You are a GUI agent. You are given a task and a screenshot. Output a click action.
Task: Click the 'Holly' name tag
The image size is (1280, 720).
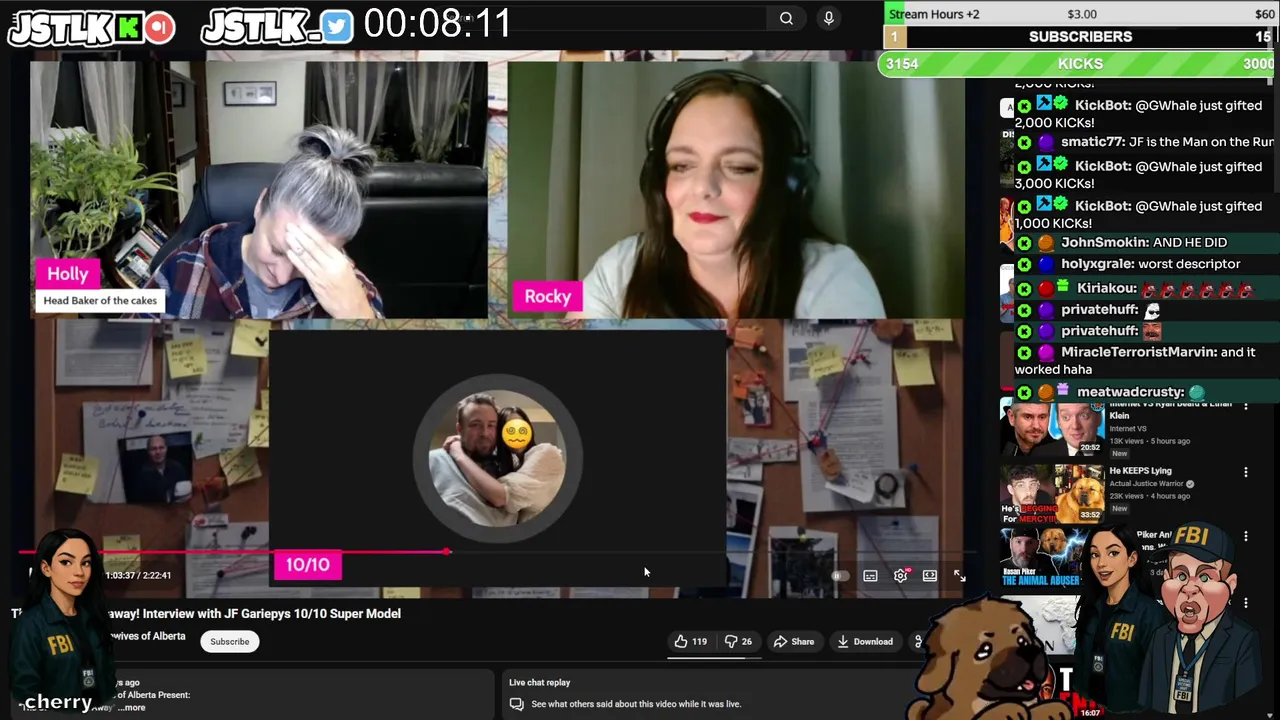click(x=68, y=274)
